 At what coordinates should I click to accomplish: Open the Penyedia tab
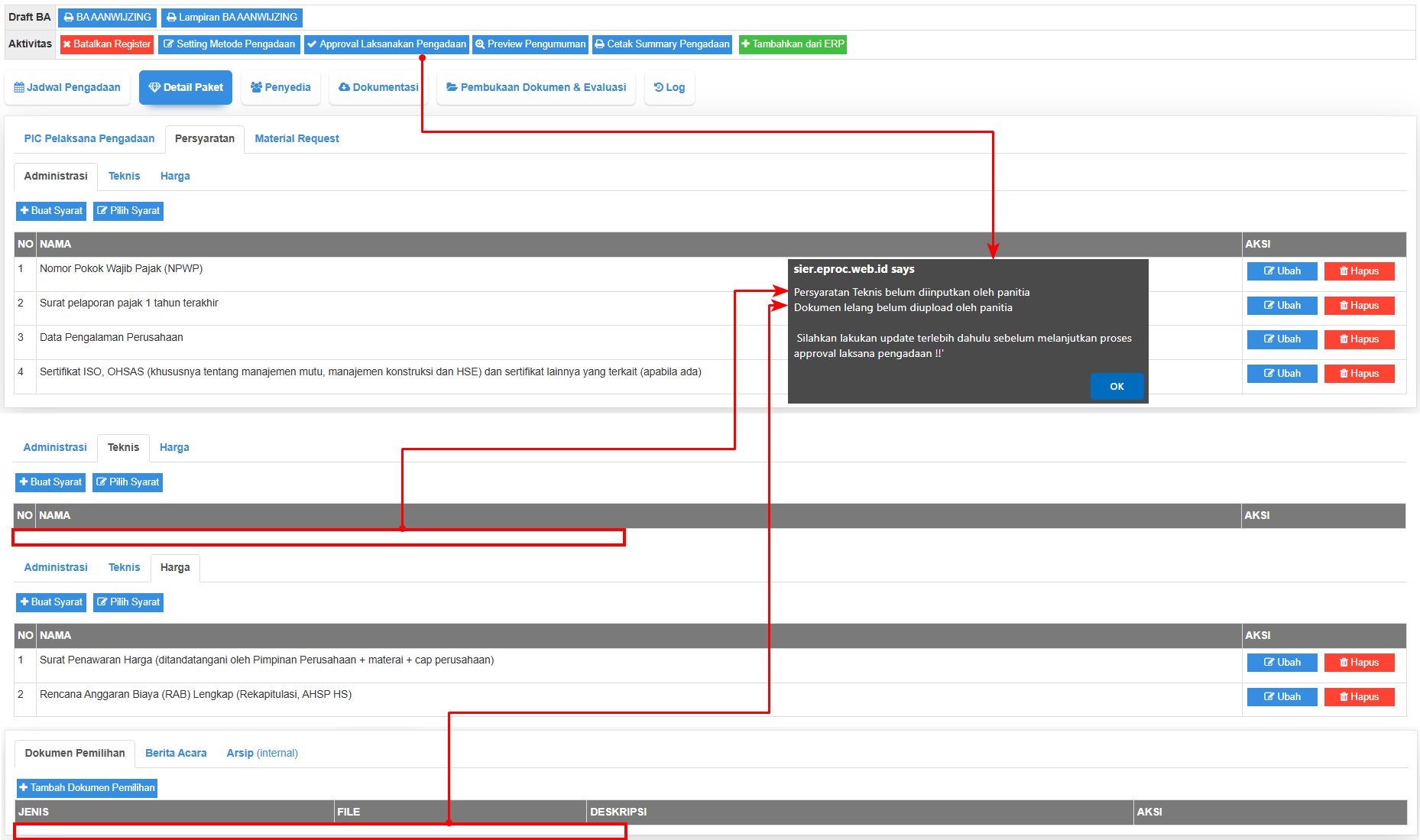[280, 88]
